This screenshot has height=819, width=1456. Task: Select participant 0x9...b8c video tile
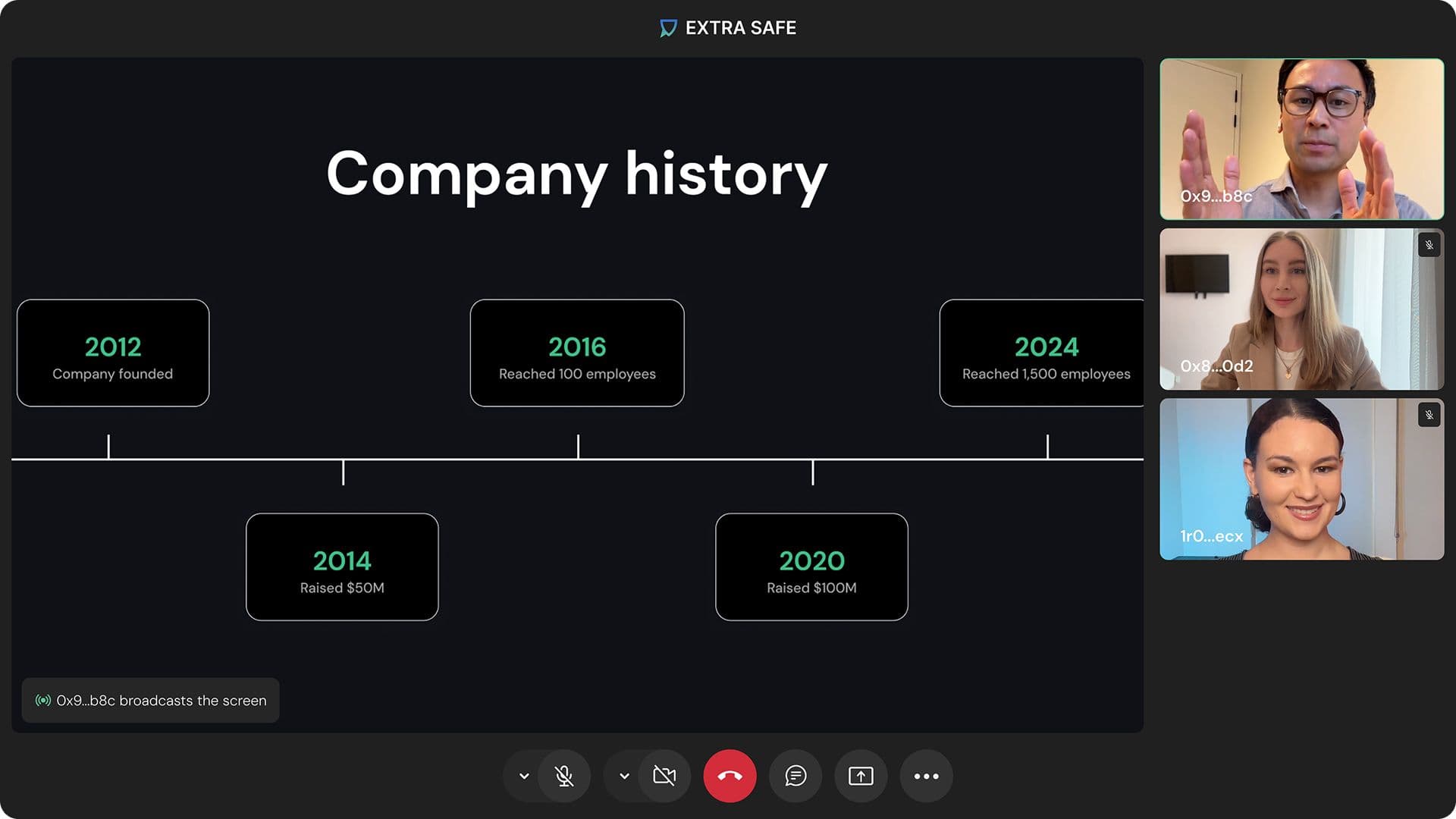point(1301,139)
